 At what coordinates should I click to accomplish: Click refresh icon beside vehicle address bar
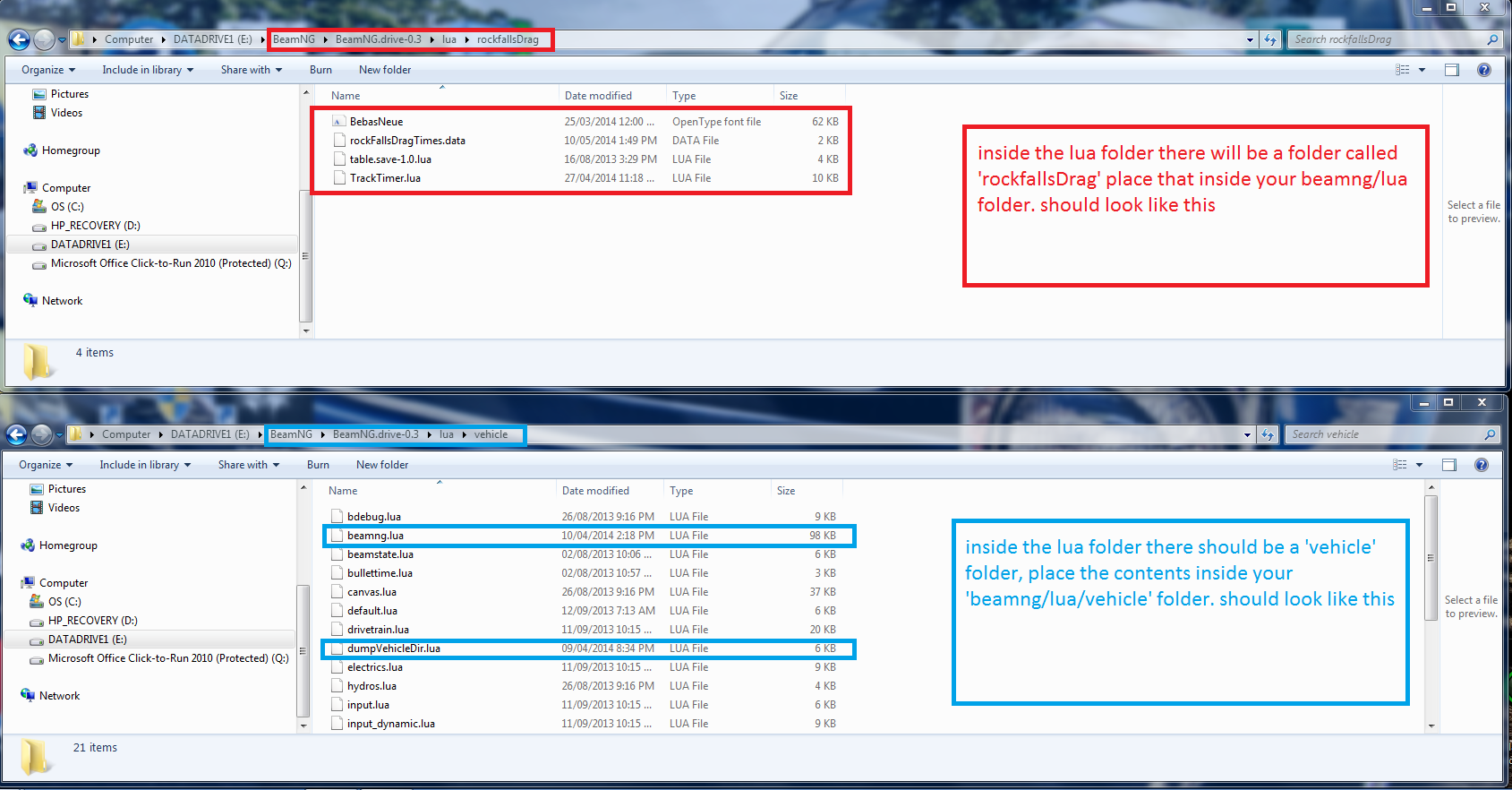point(1268,434)
